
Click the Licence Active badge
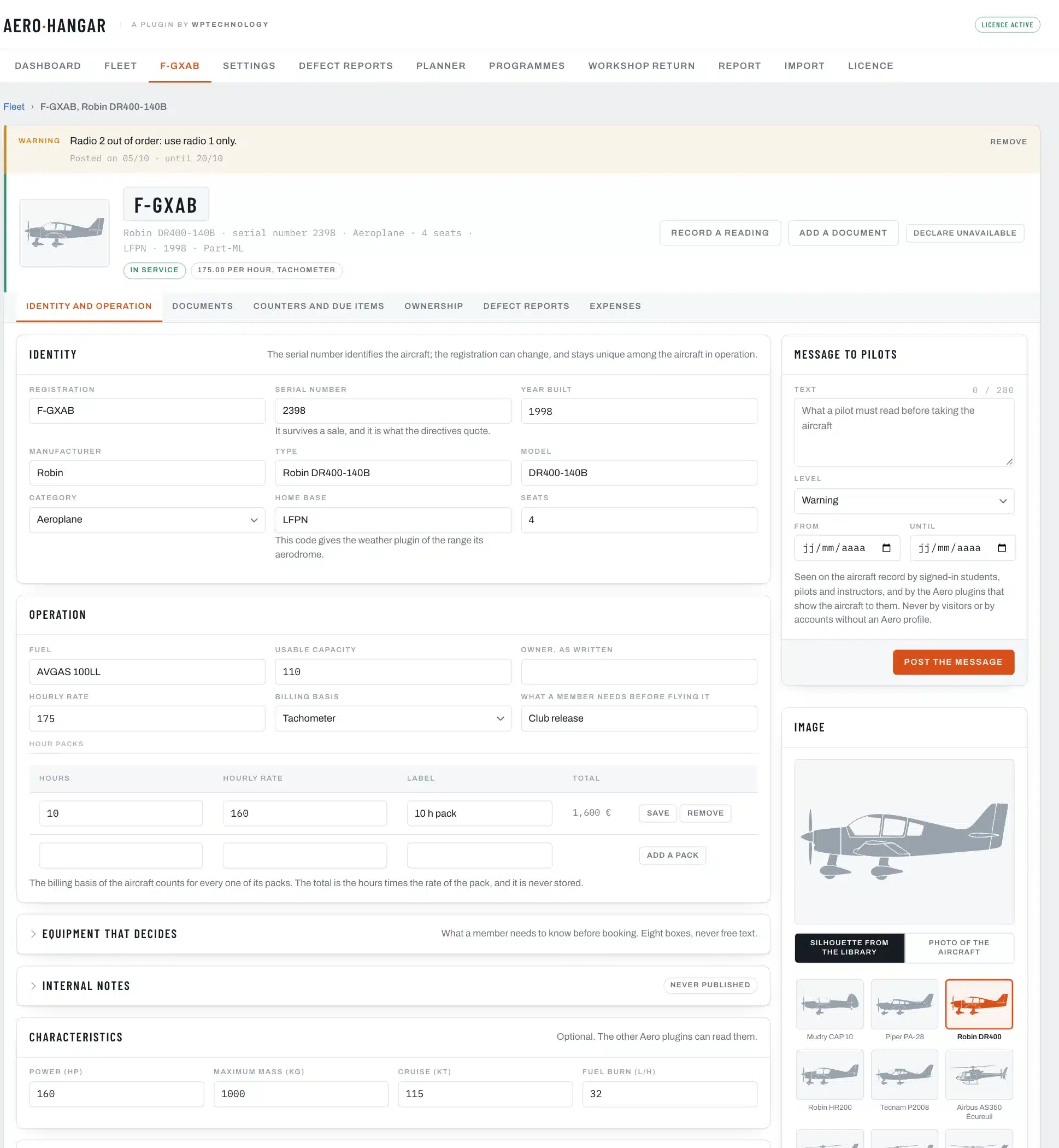coord(1007,25)
